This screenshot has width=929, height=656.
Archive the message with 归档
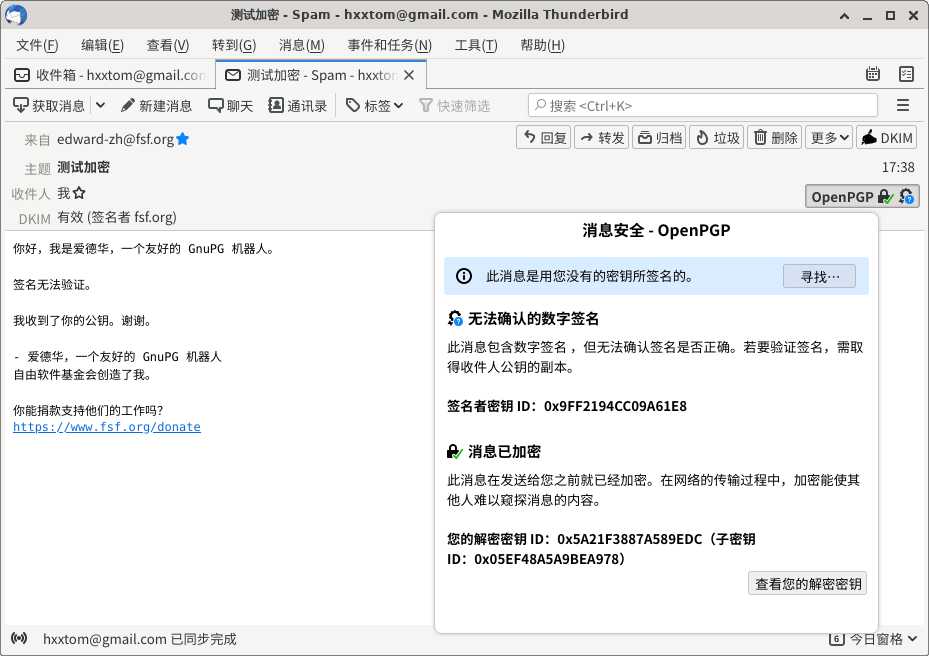click(x=659, y=137)
